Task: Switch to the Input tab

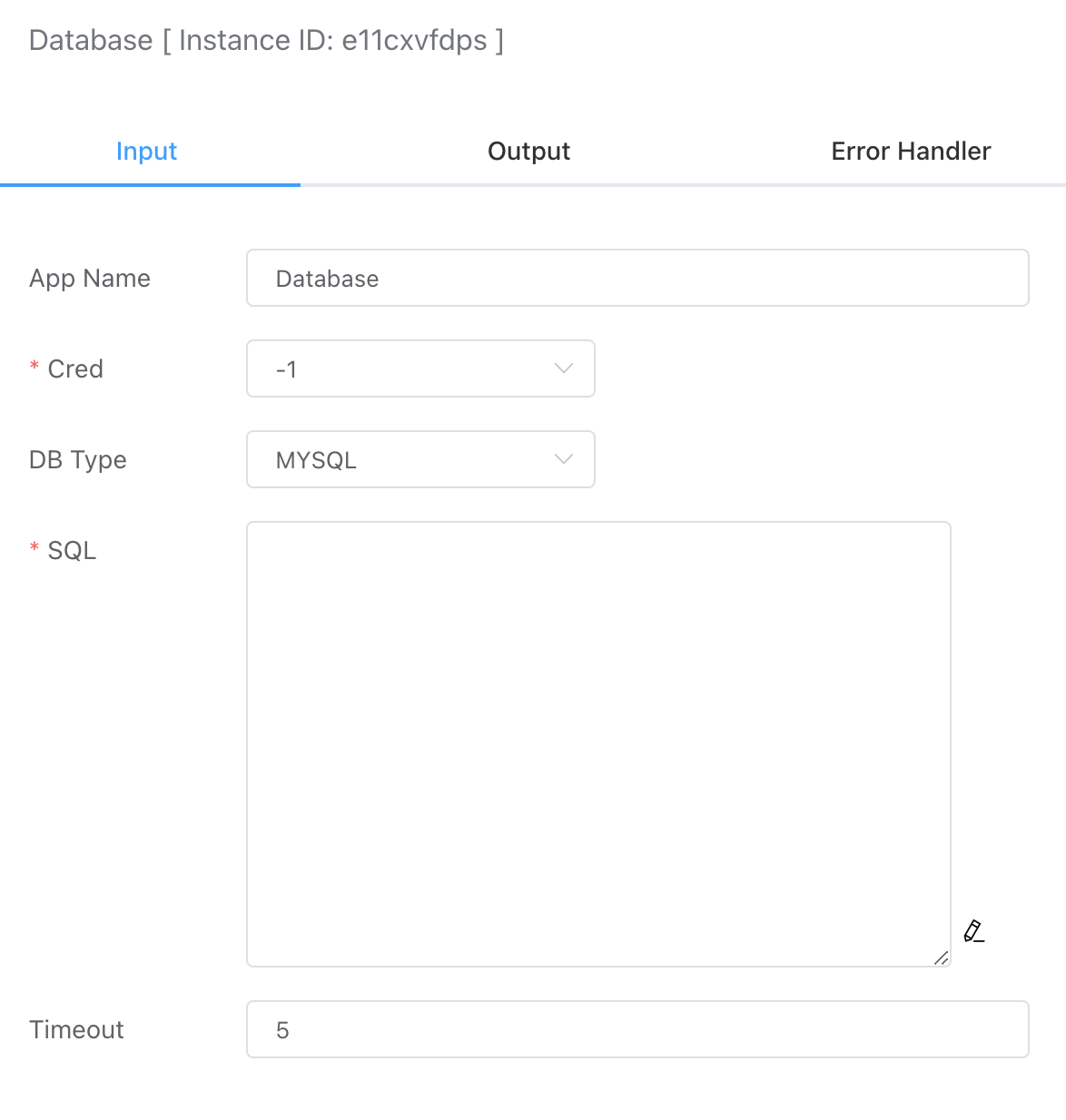Action: tap(146, 152)
